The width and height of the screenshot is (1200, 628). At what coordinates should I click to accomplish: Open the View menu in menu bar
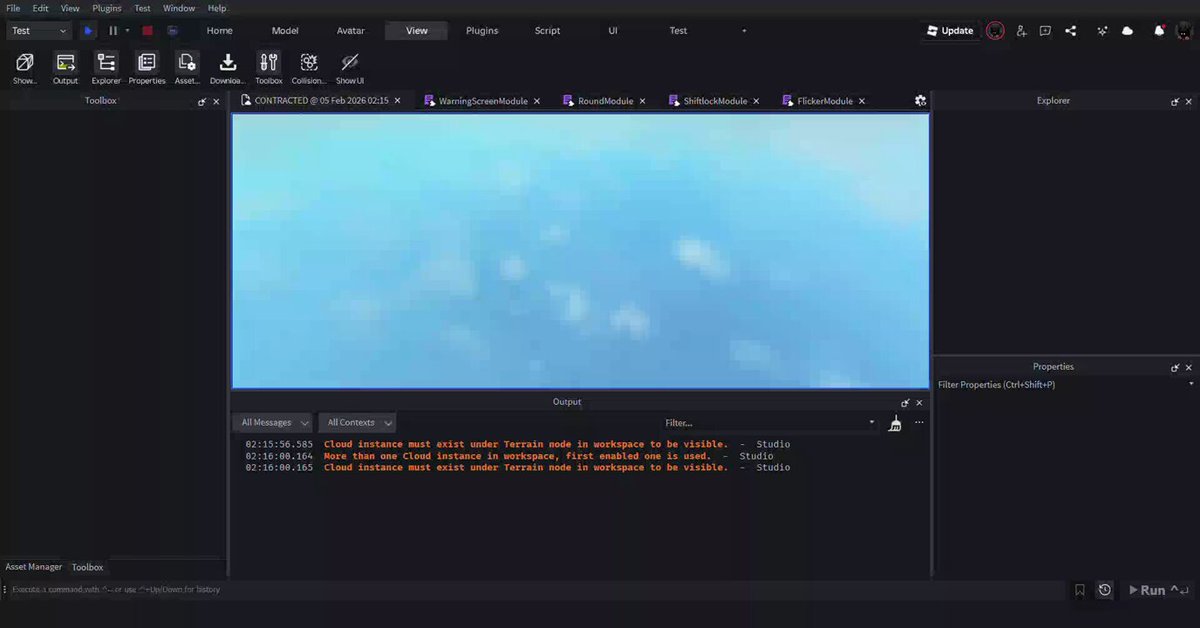[70, 8]
